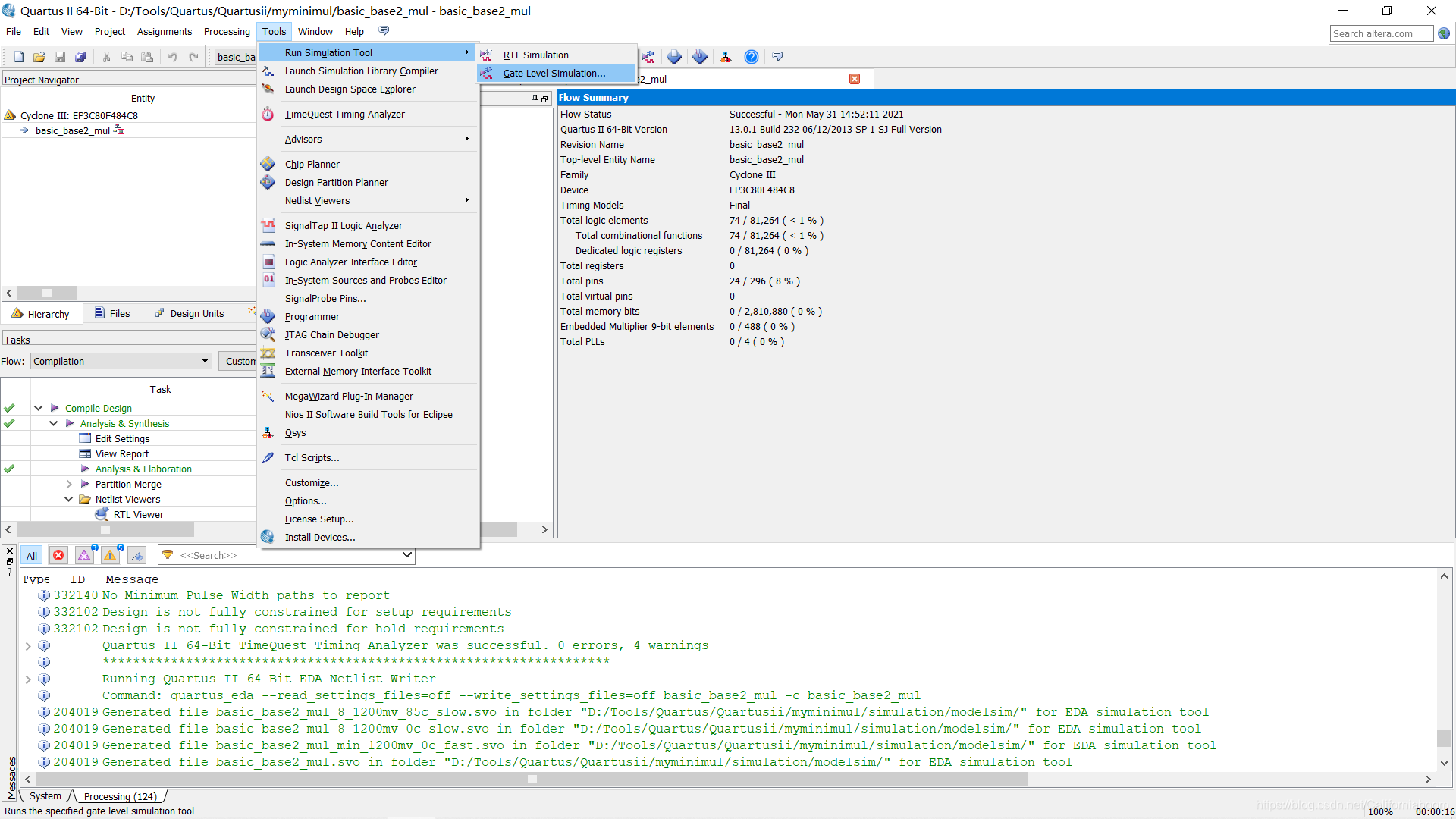1456x819 pixels.
Task: Click the Open project folder icon
Action: point(39,57)
